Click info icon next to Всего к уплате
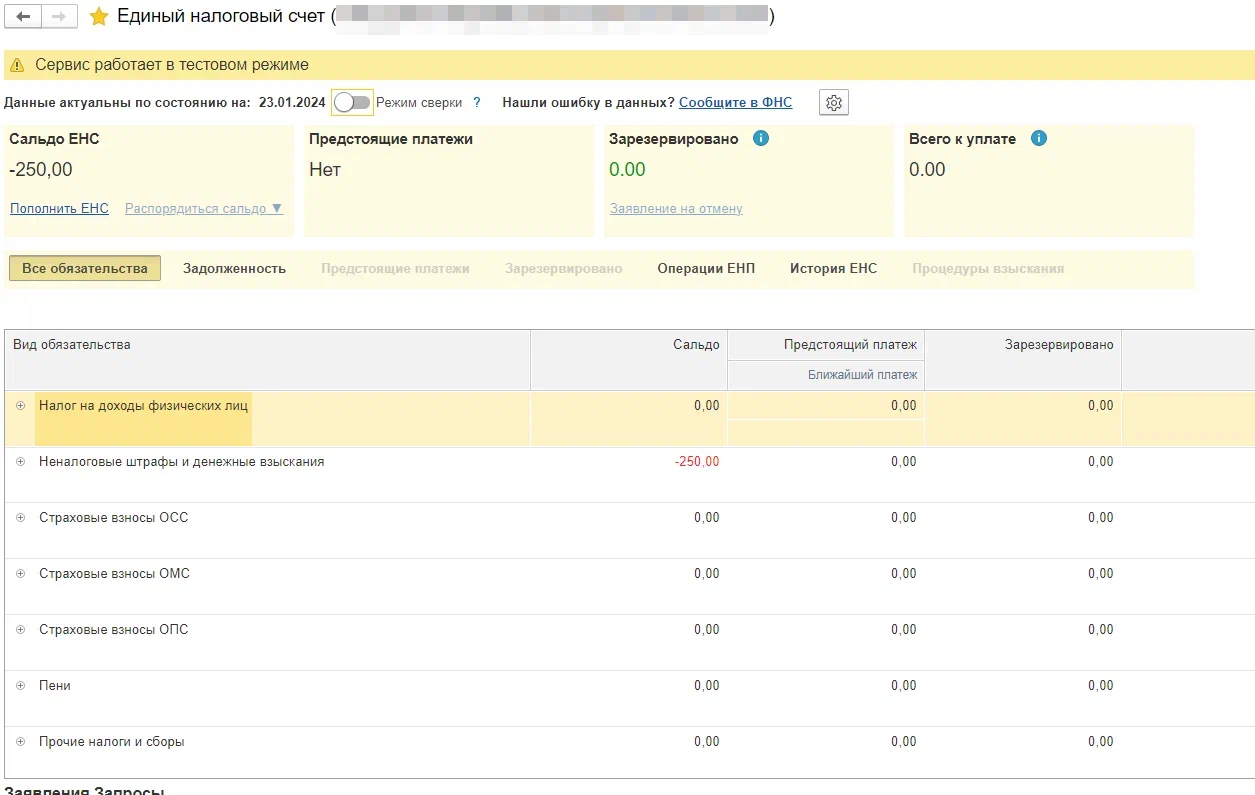 click(x=1038, y=139)
